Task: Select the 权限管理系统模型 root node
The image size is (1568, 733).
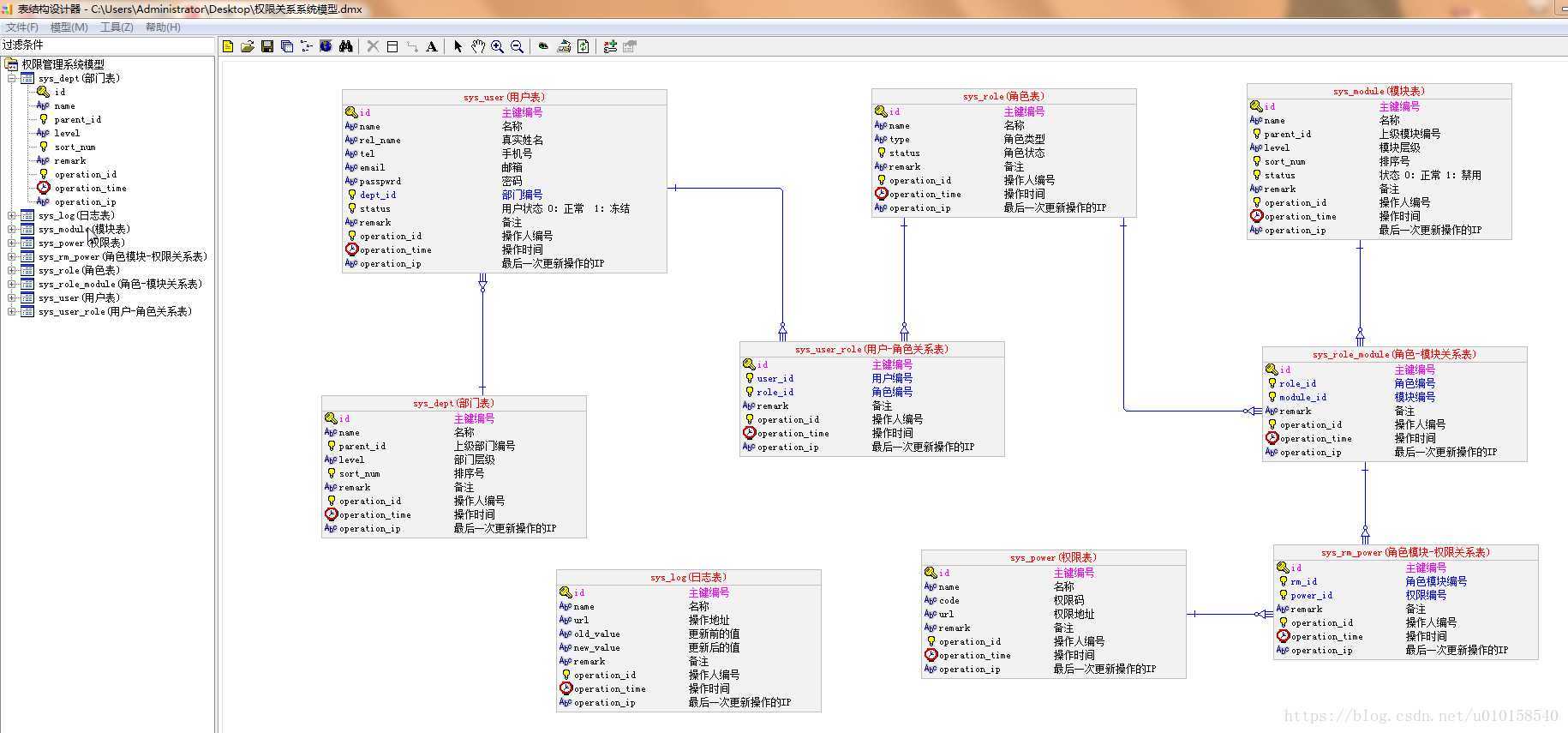Action: point(63,64)
